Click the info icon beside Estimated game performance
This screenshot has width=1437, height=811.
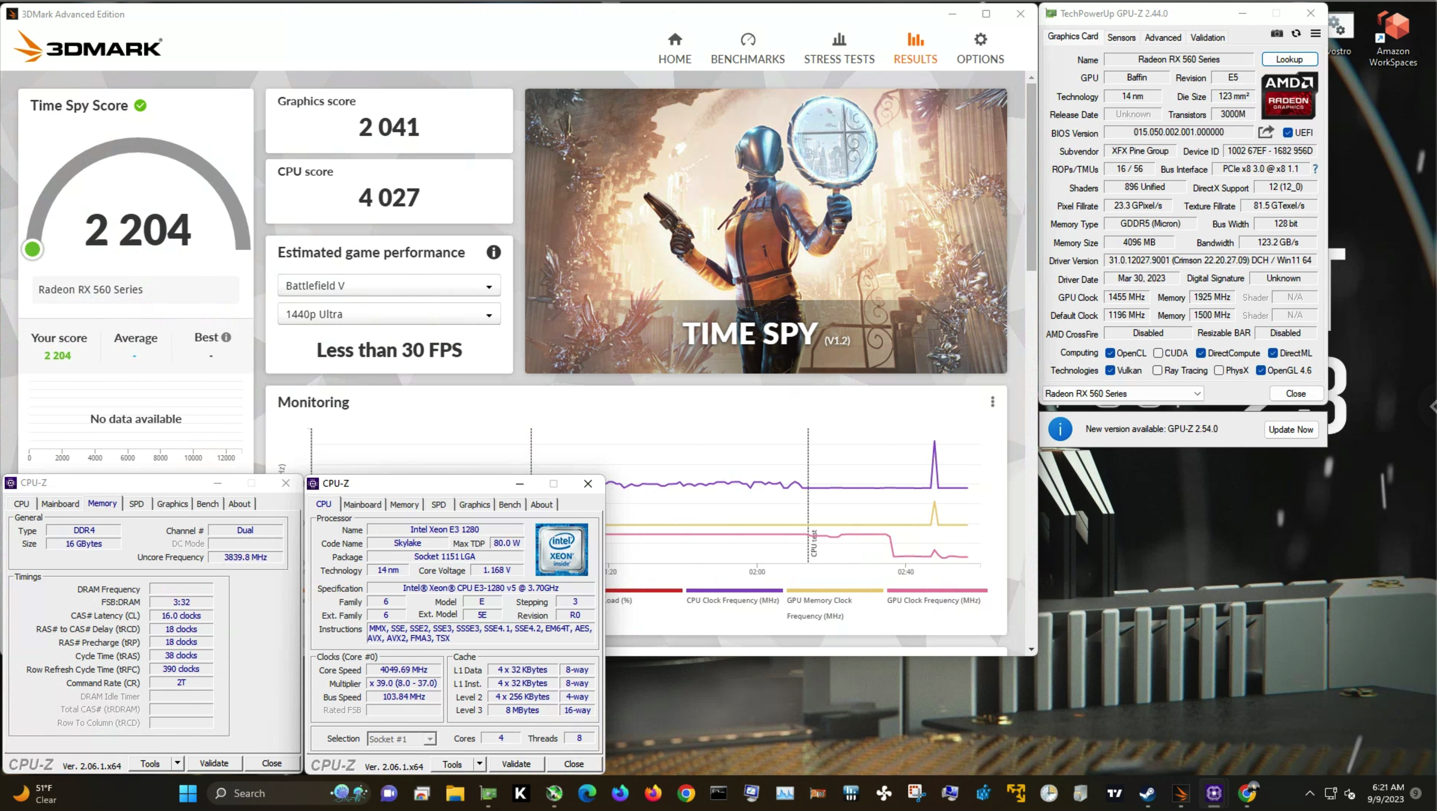494,252
